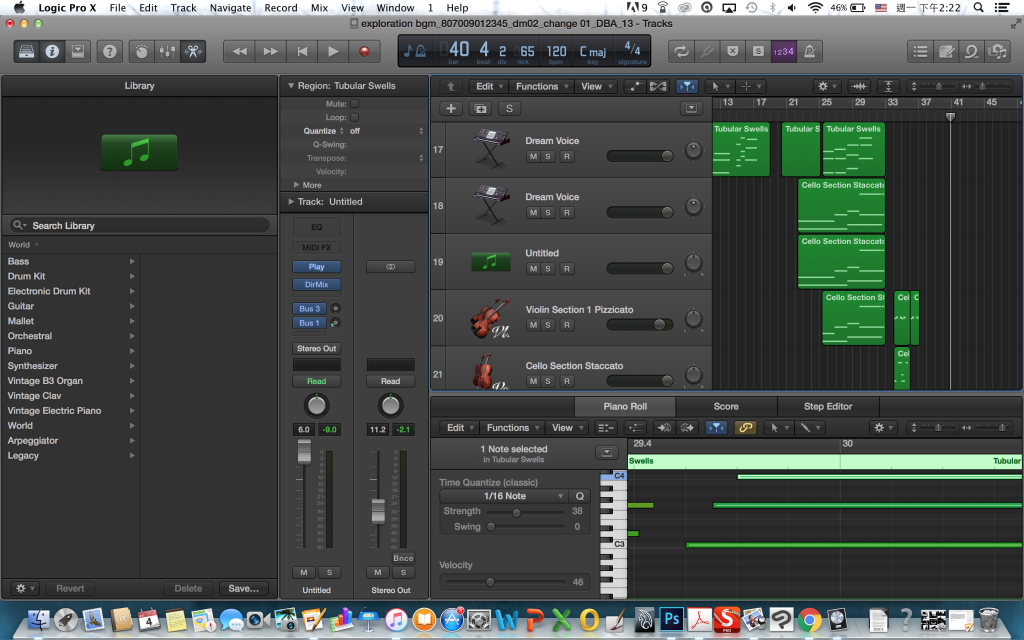The width and height of the screenshot is (1024, 640).
Task: Open the Media Browsers button
Action: (998, 51)
